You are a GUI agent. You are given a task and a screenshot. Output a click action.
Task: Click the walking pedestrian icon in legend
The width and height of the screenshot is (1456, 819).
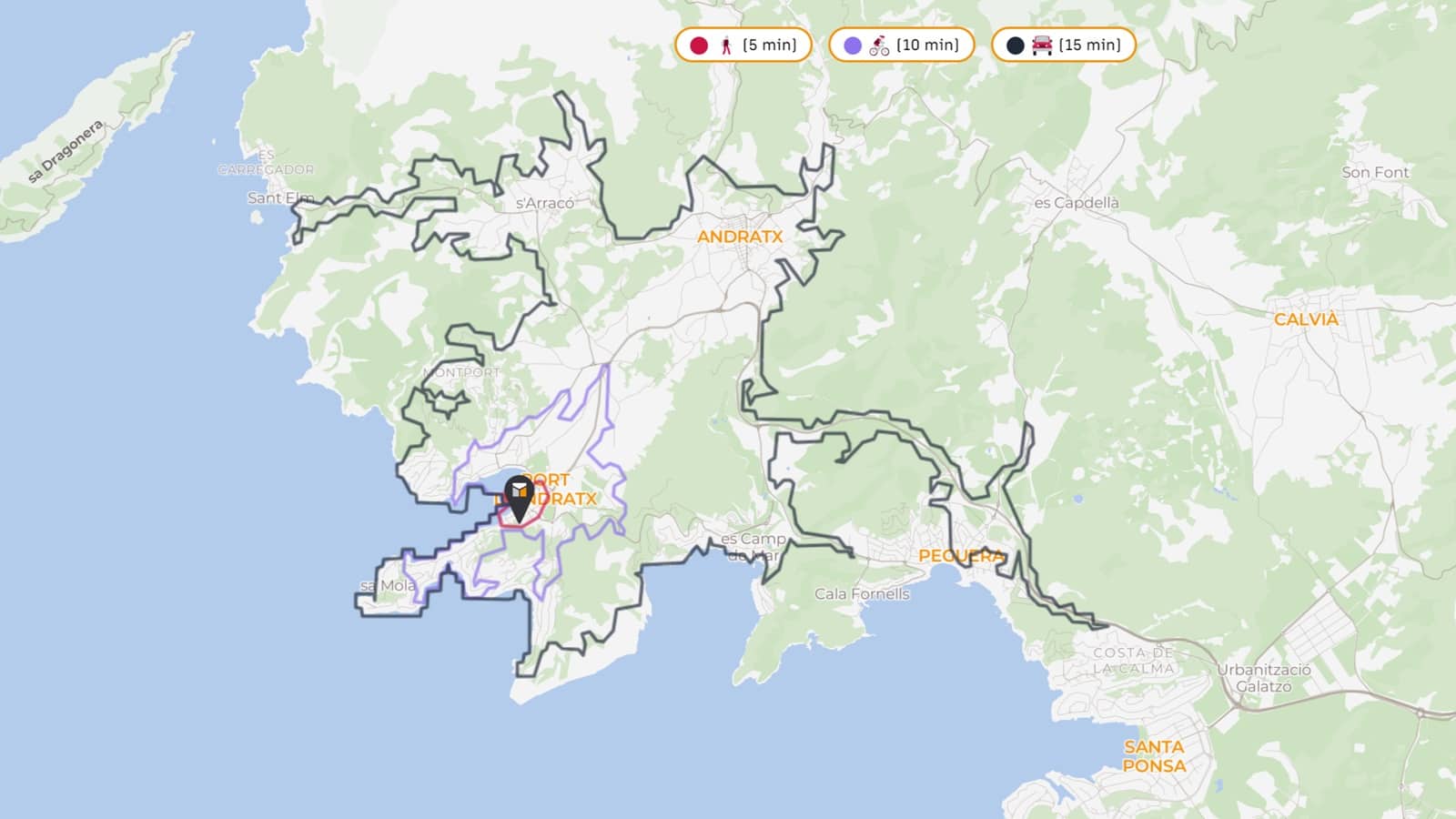[726, 45]
